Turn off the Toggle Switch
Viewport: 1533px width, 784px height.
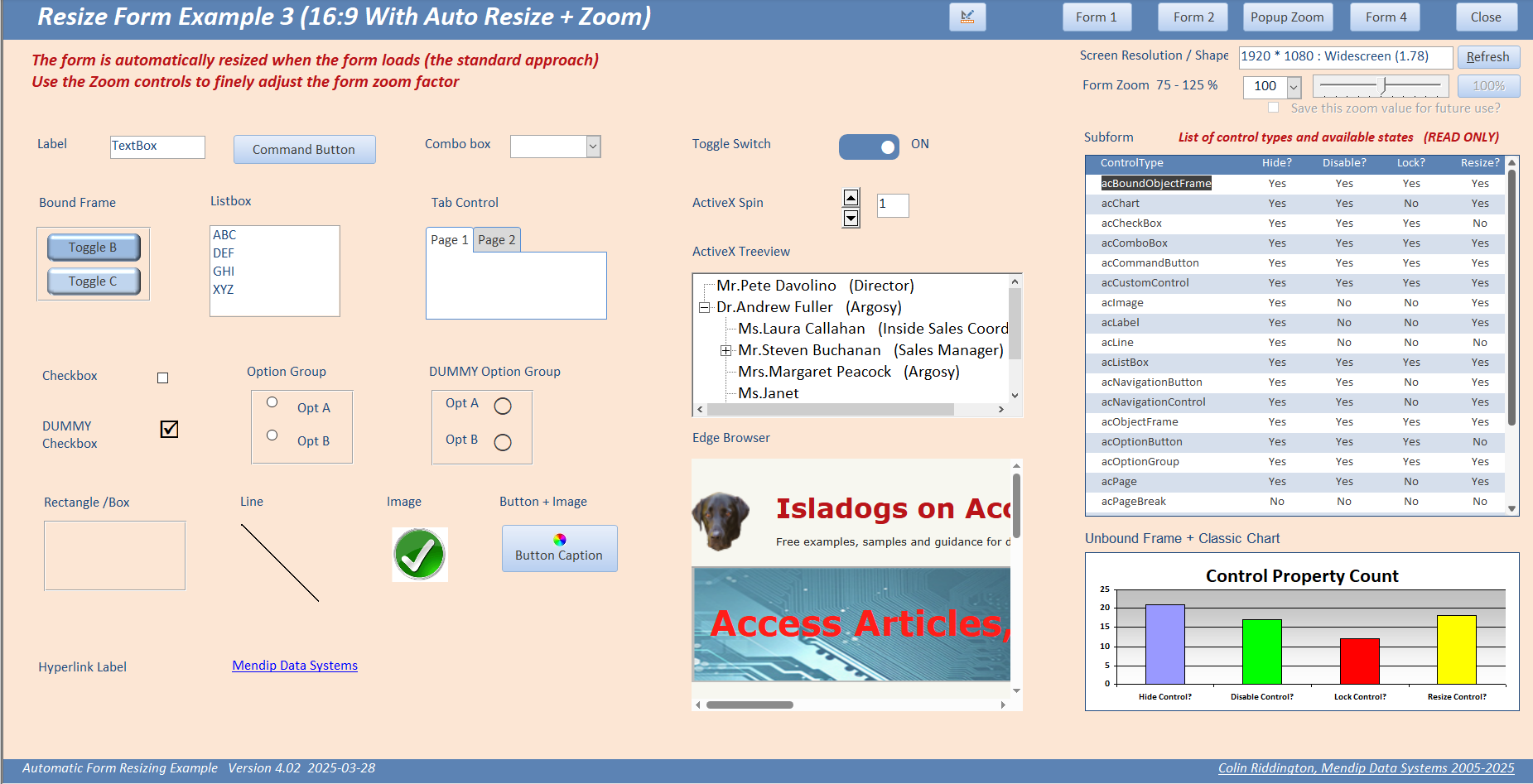pyautogui.click(x=869, y=147)
